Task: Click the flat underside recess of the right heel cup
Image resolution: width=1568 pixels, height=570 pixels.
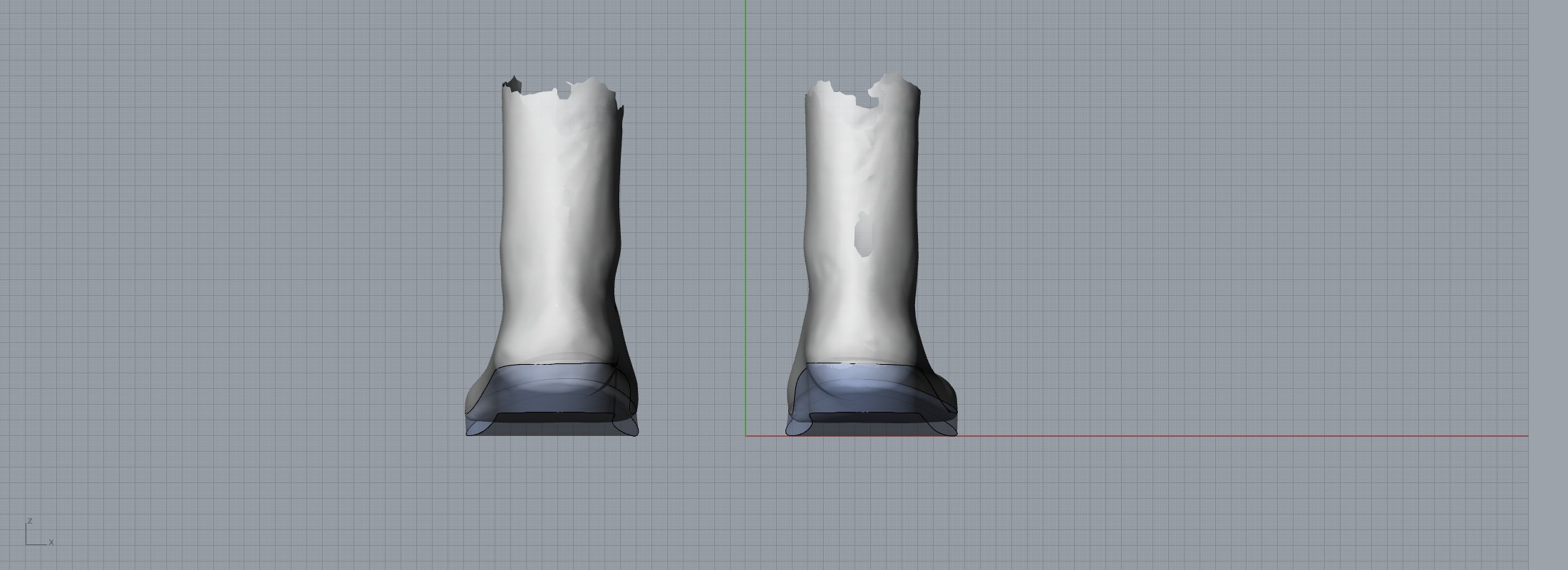Action: pyautogui.click(x=871, y=417)
